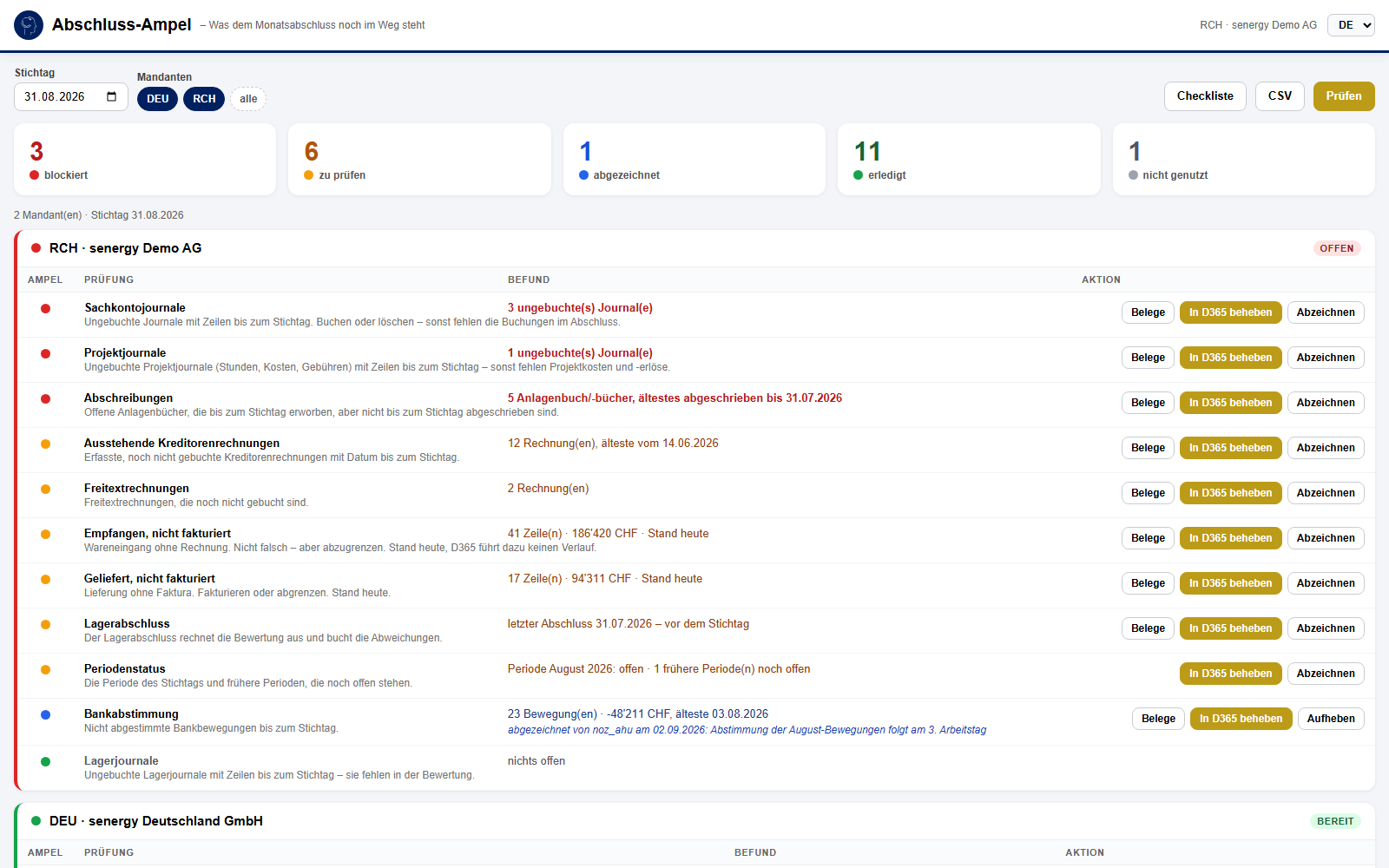Screen dimensions: 1389x868
Task: Click Abzeichnen for Lagerabschluss
Action: 1326,628
